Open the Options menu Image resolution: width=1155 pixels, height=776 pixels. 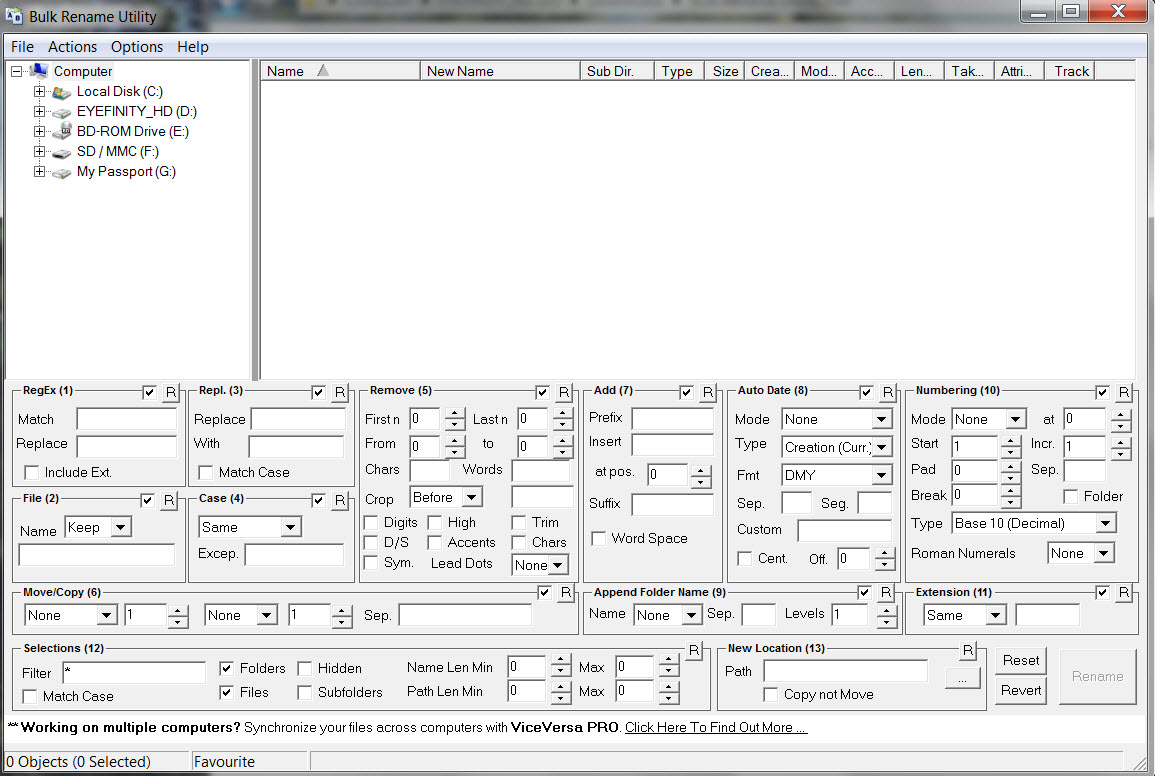click(137, 47)
